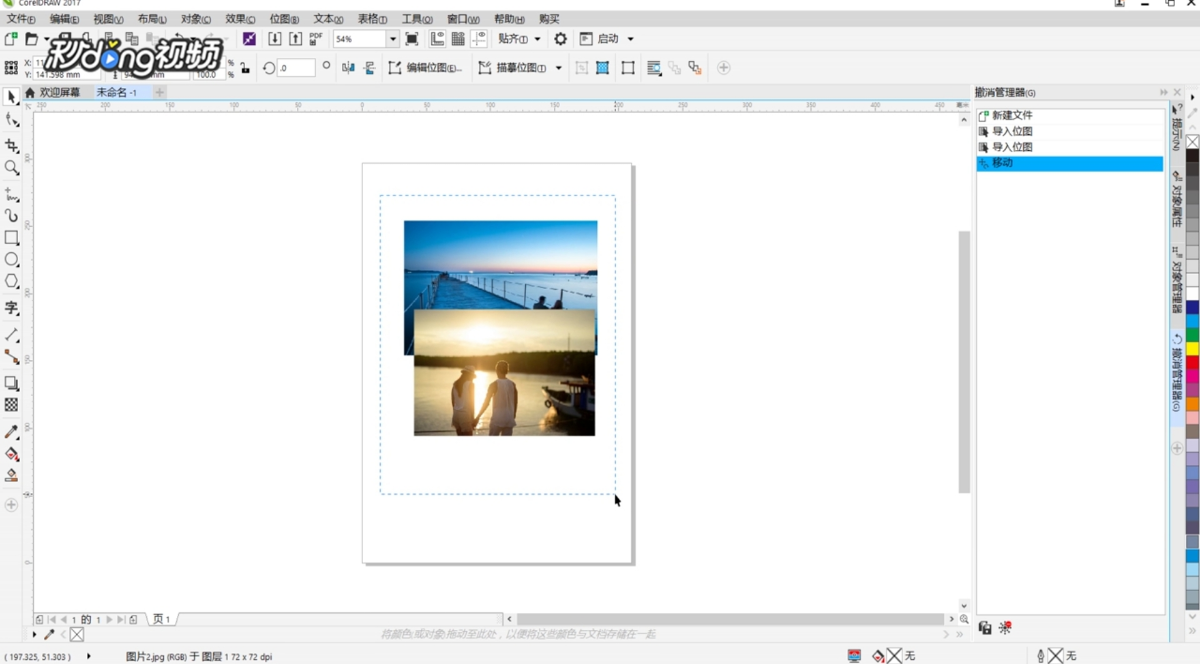The width and height of the screenshot is (1200, 664).
Task: Open Options gear icon
Action: point(560,39)
